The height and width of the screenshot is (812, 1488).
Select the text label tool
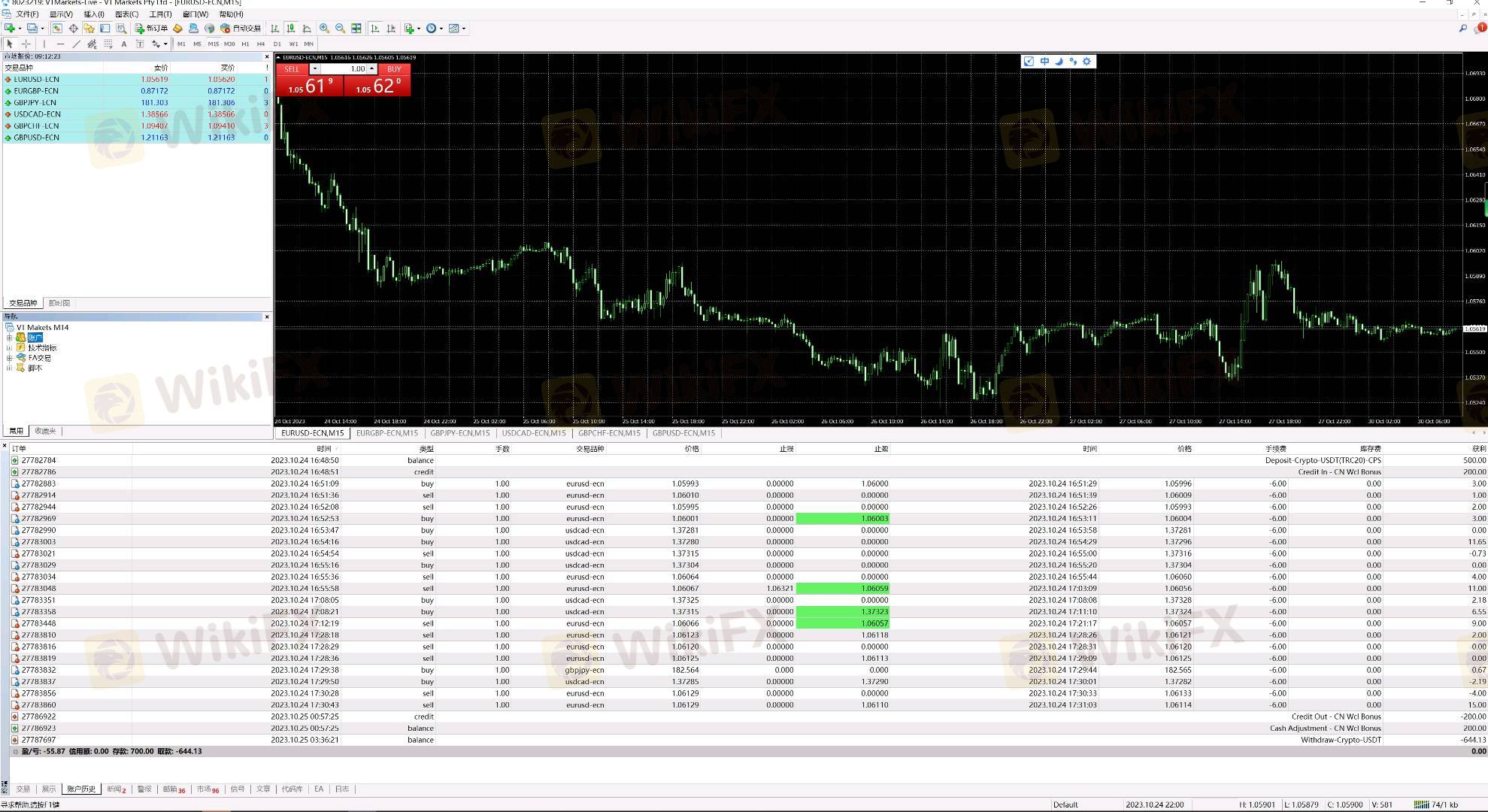140,44
